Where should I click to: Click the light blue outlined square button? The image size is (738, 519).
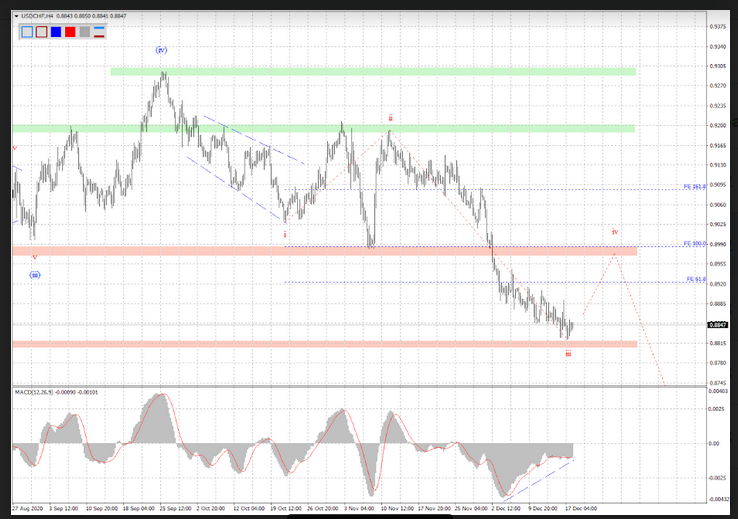(27, 31)
